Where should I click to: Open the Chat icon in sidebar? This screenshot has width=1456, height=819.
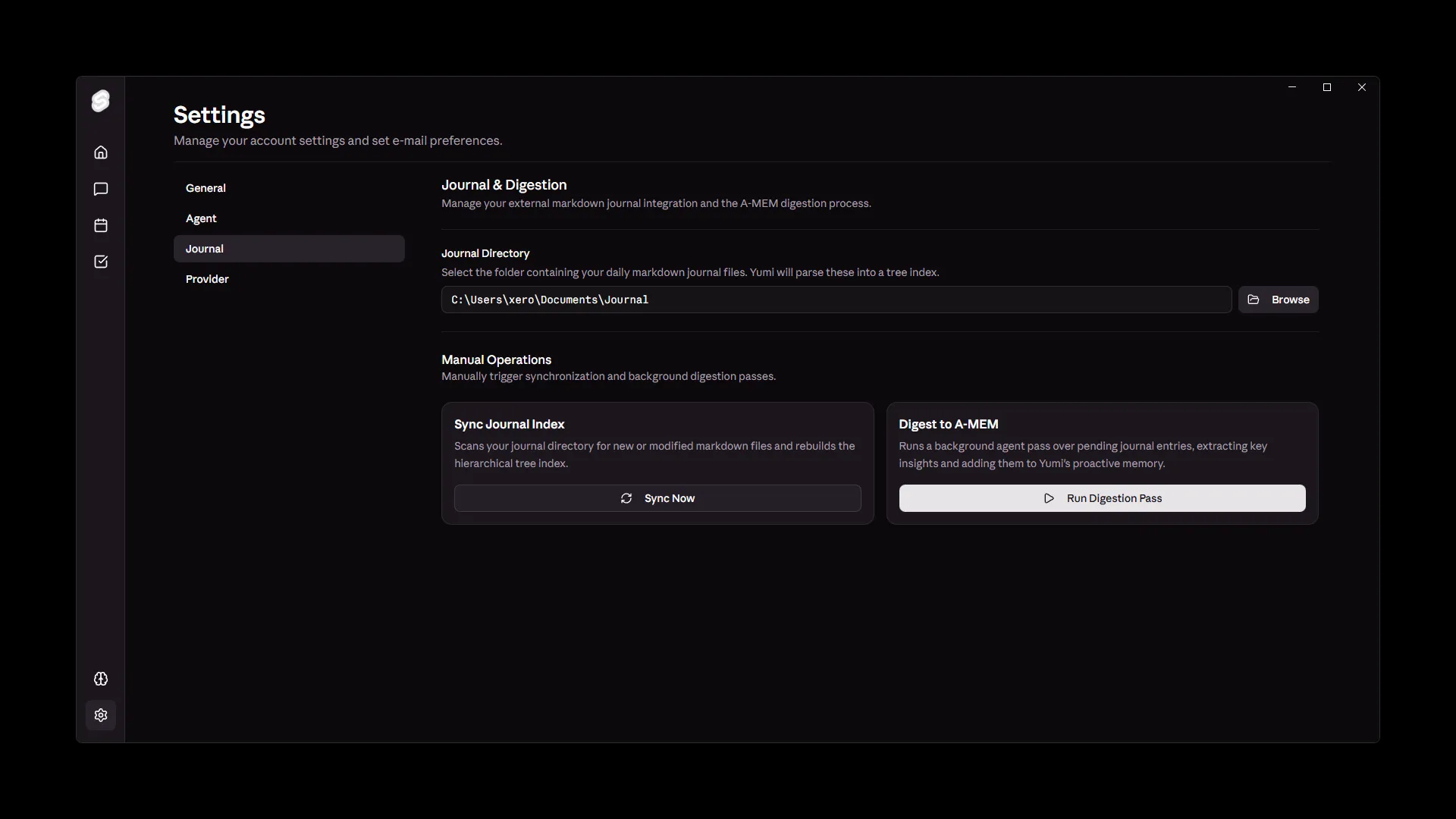point(100,189)
